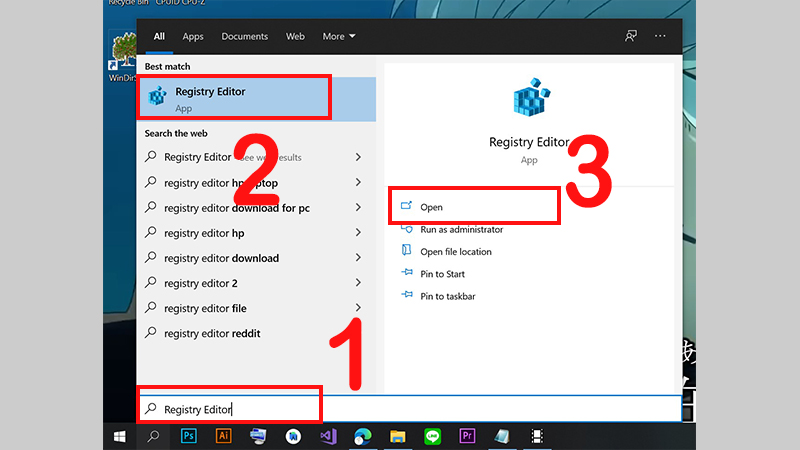The image size is (800, 450).
Task: Click the Run as administrator shield icon
Action: (x=407, y=229)
